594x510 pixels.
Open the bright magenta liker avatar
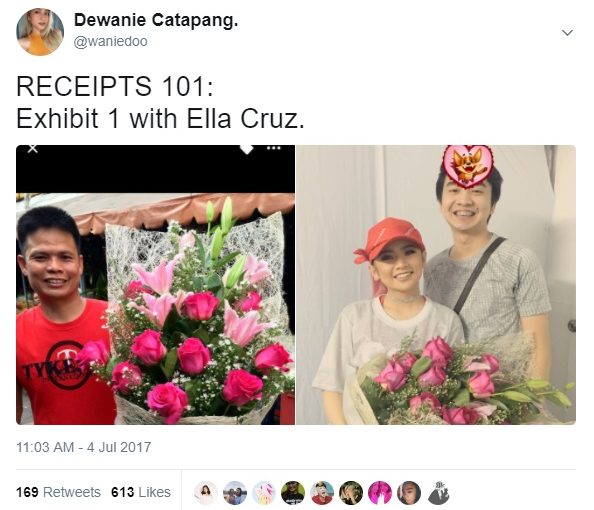click(380, 493)
